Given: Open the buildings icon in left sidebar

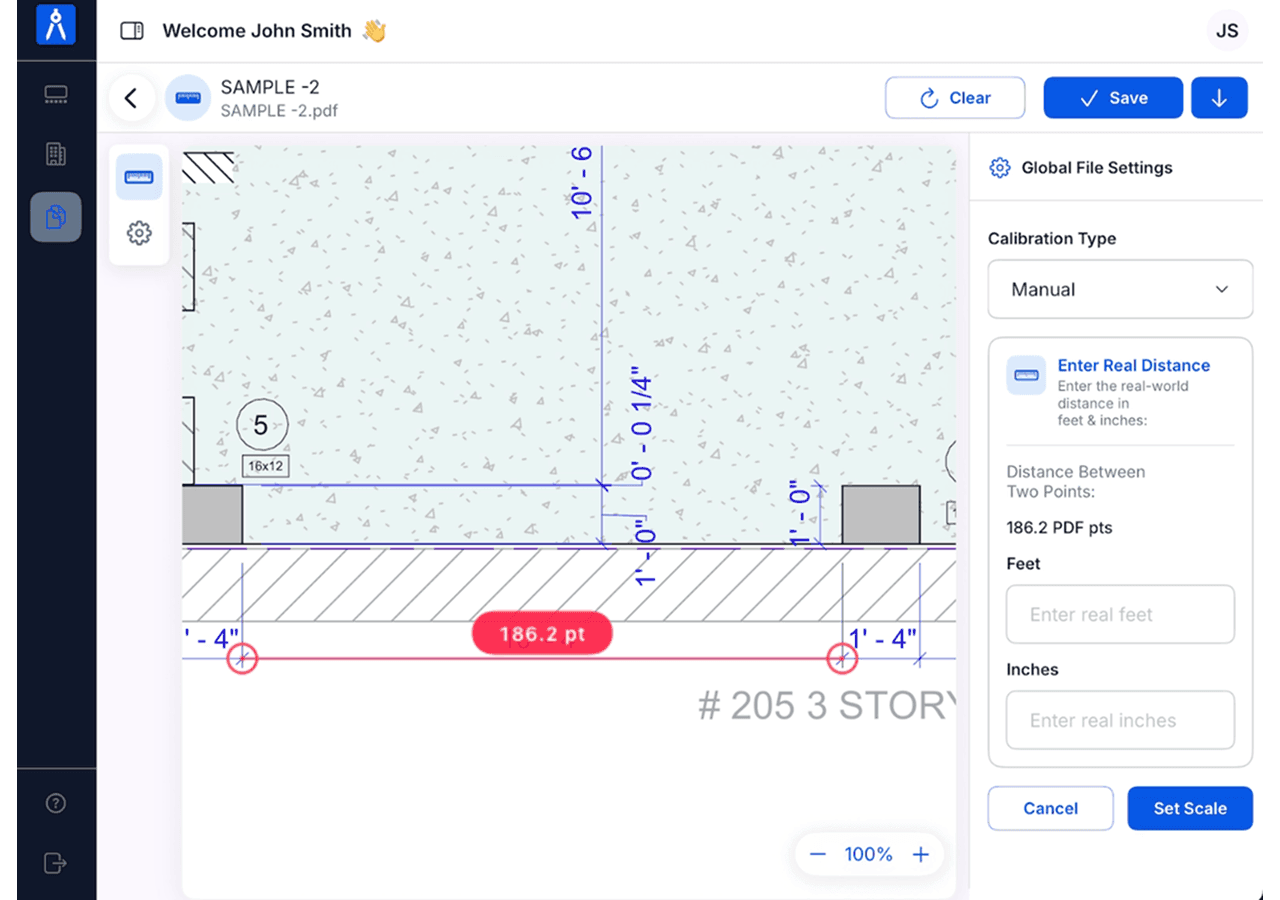Looking at the screenshot, I should [x=56, y=154].
